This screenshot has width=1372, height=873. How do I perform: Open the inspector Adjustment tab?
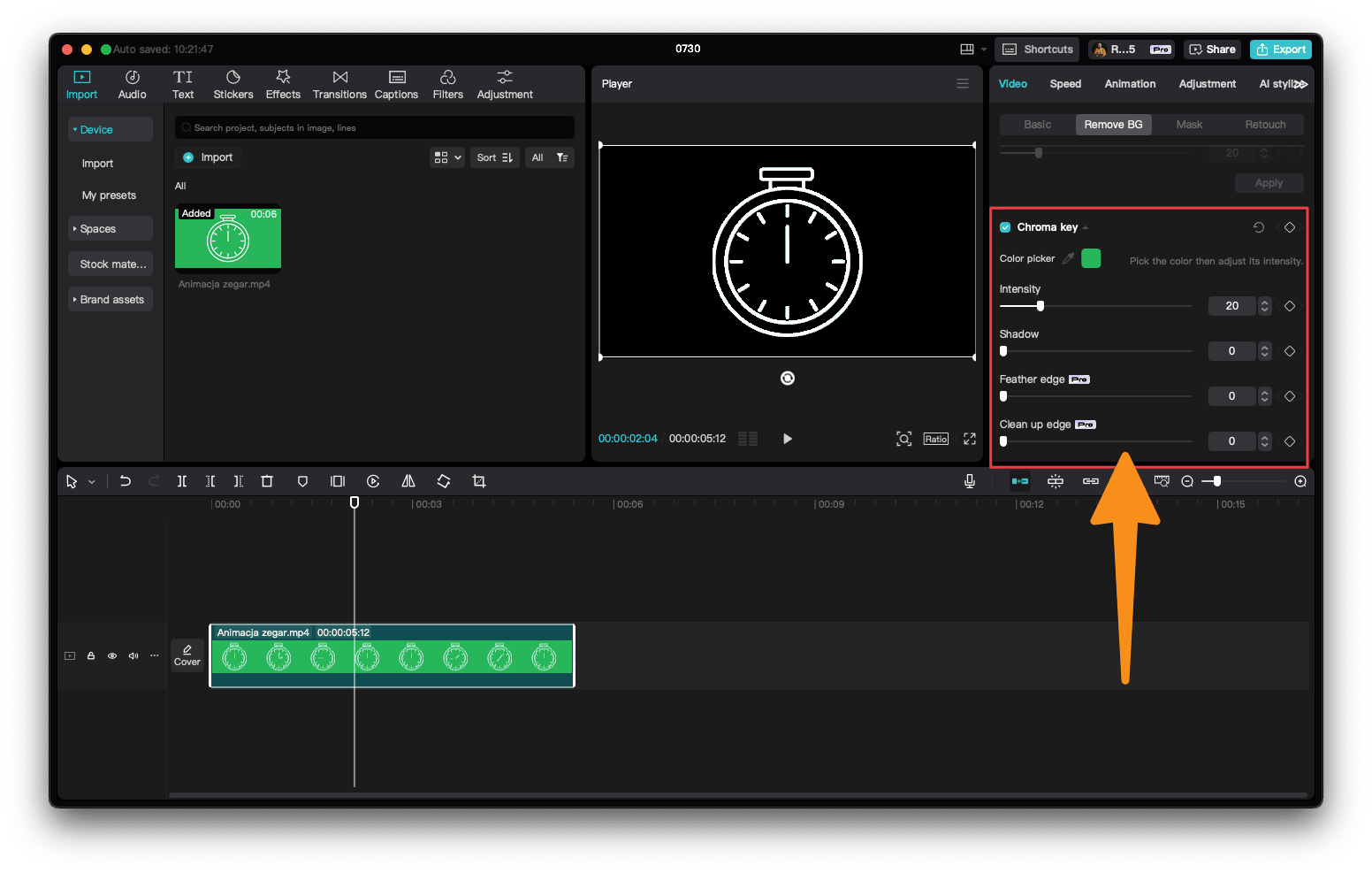coord(1208,84)
